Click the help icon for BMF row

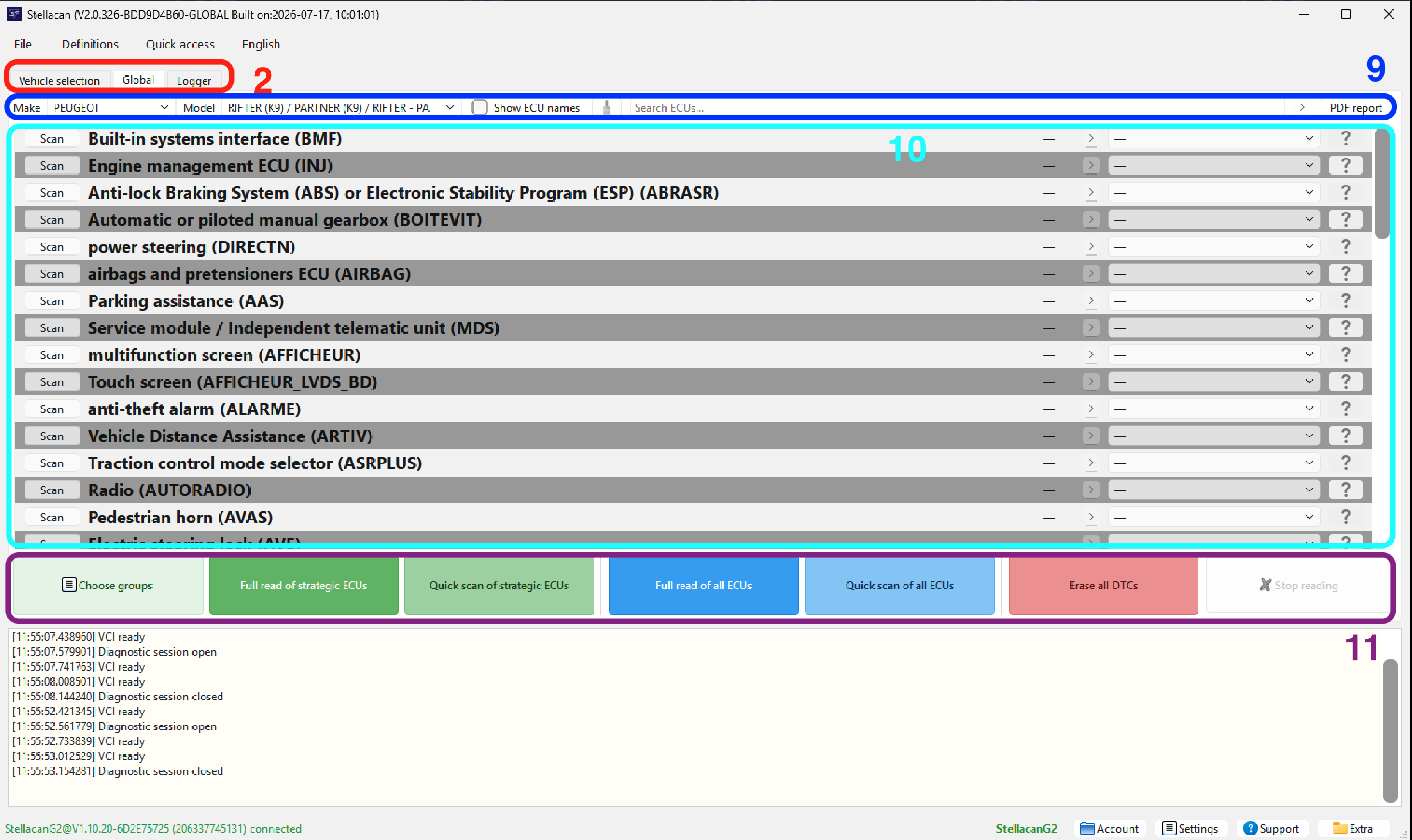(1345, 138)
